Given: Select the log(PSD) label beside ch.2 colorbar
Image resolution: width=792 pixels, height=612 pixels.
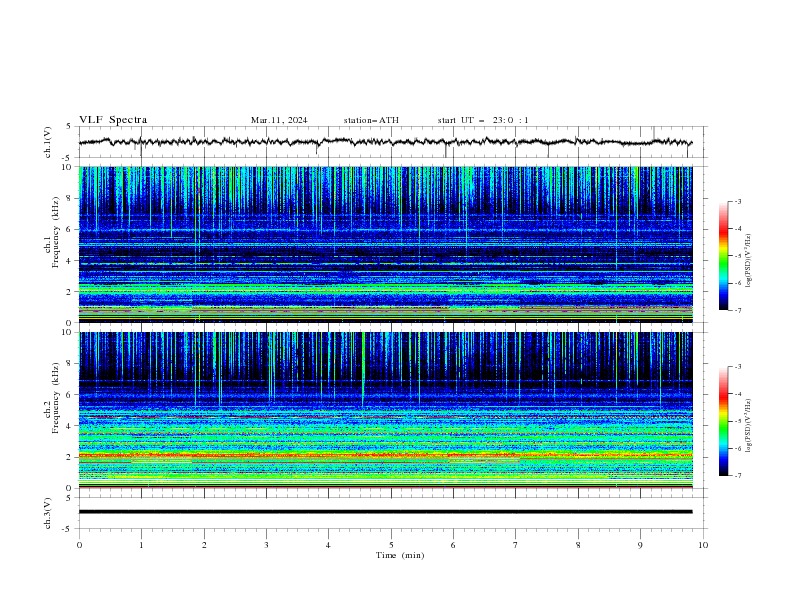Looking at the screenshot, I should click(749, 426).
